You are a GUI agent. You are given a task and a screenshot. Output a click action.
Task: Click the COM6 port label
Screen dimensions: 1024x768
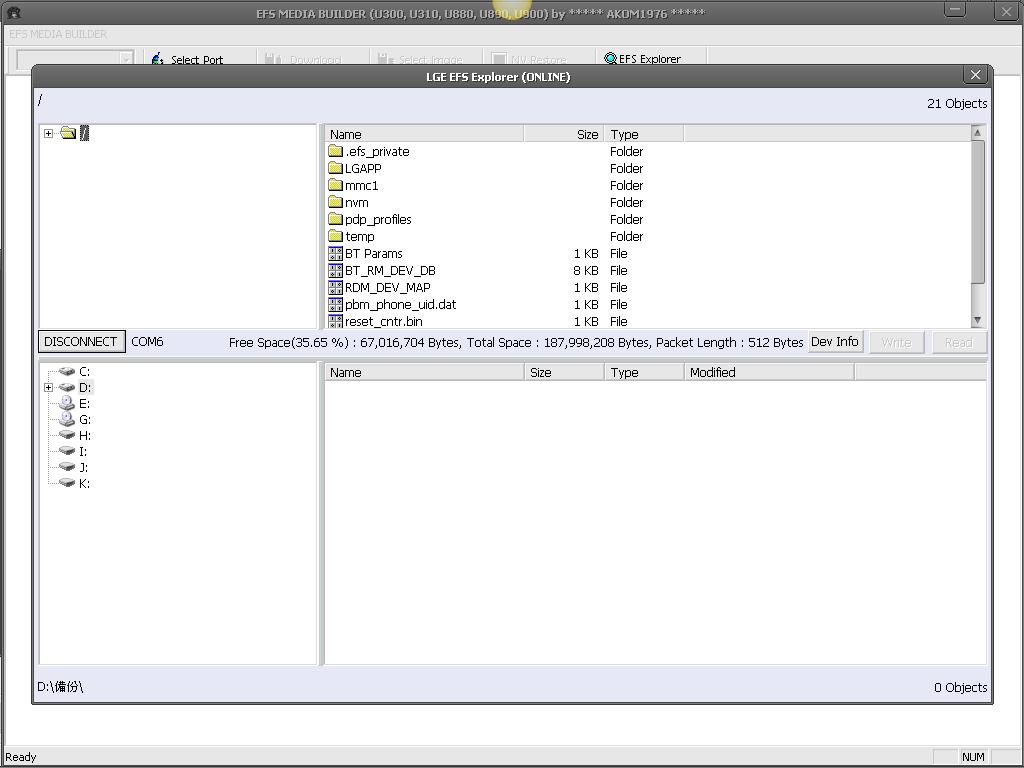[147, 342]
